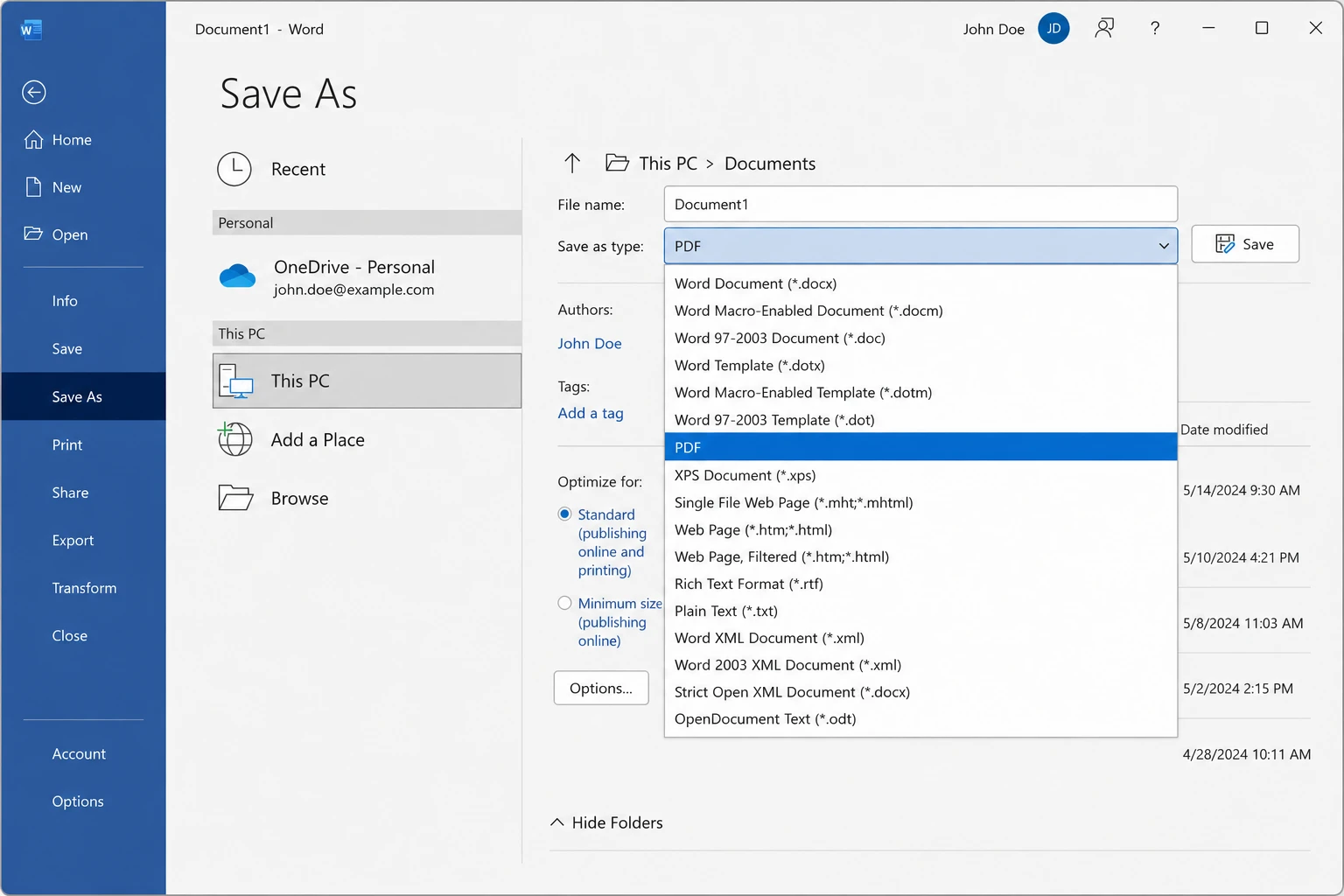Go up one folder level arrow
1344x896 pixels.
point(572,163)
